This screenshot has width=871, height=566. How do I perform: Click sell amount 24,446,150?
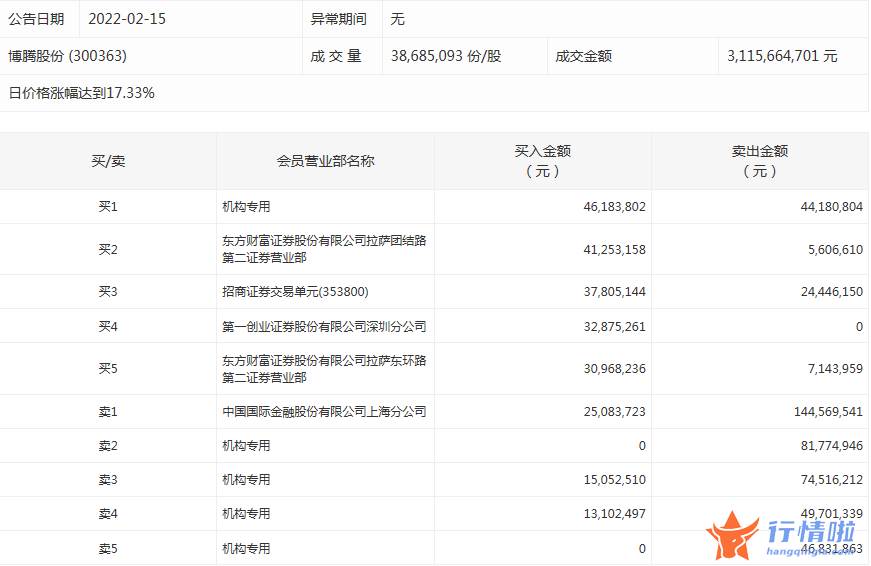pos(832,292)
